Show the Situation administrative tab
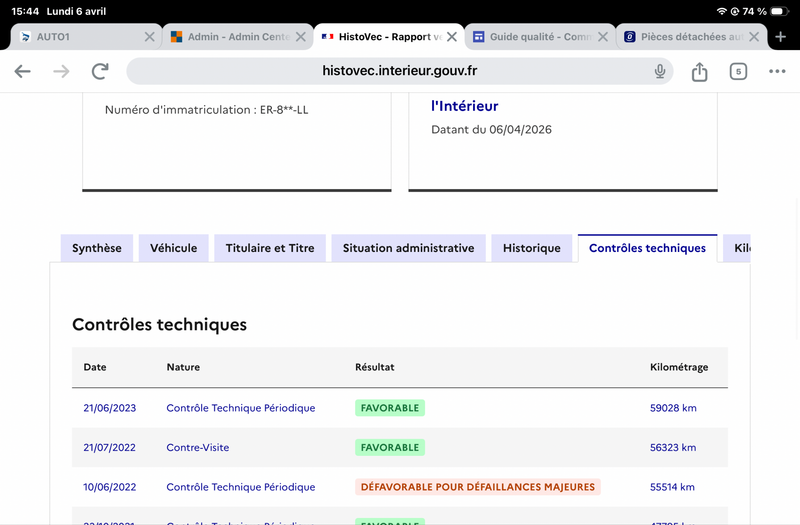This screenshot has width=800, height=525. 408,248
